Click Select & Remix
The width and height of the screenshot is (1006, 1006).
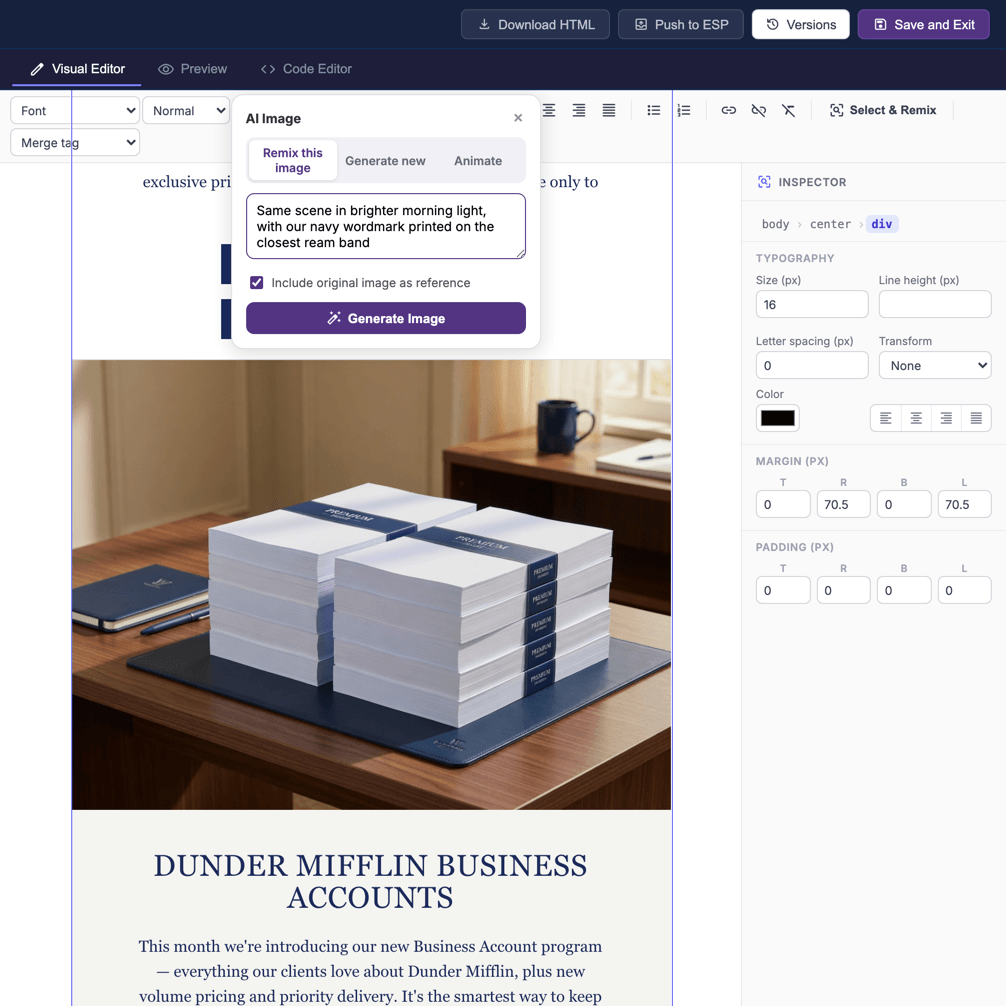(883, 110)
